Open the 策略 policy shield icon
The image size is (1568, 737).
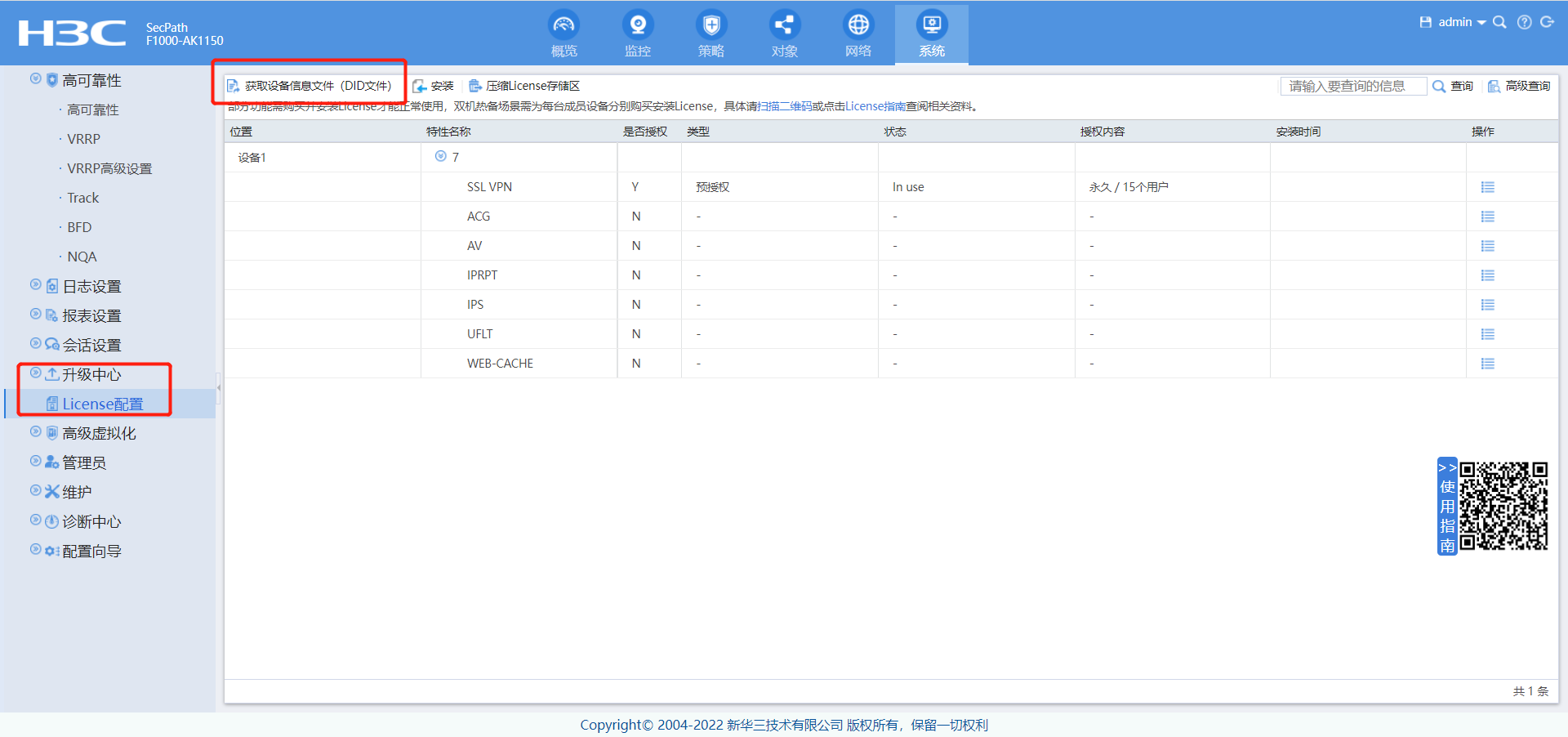tap(711, 26)
